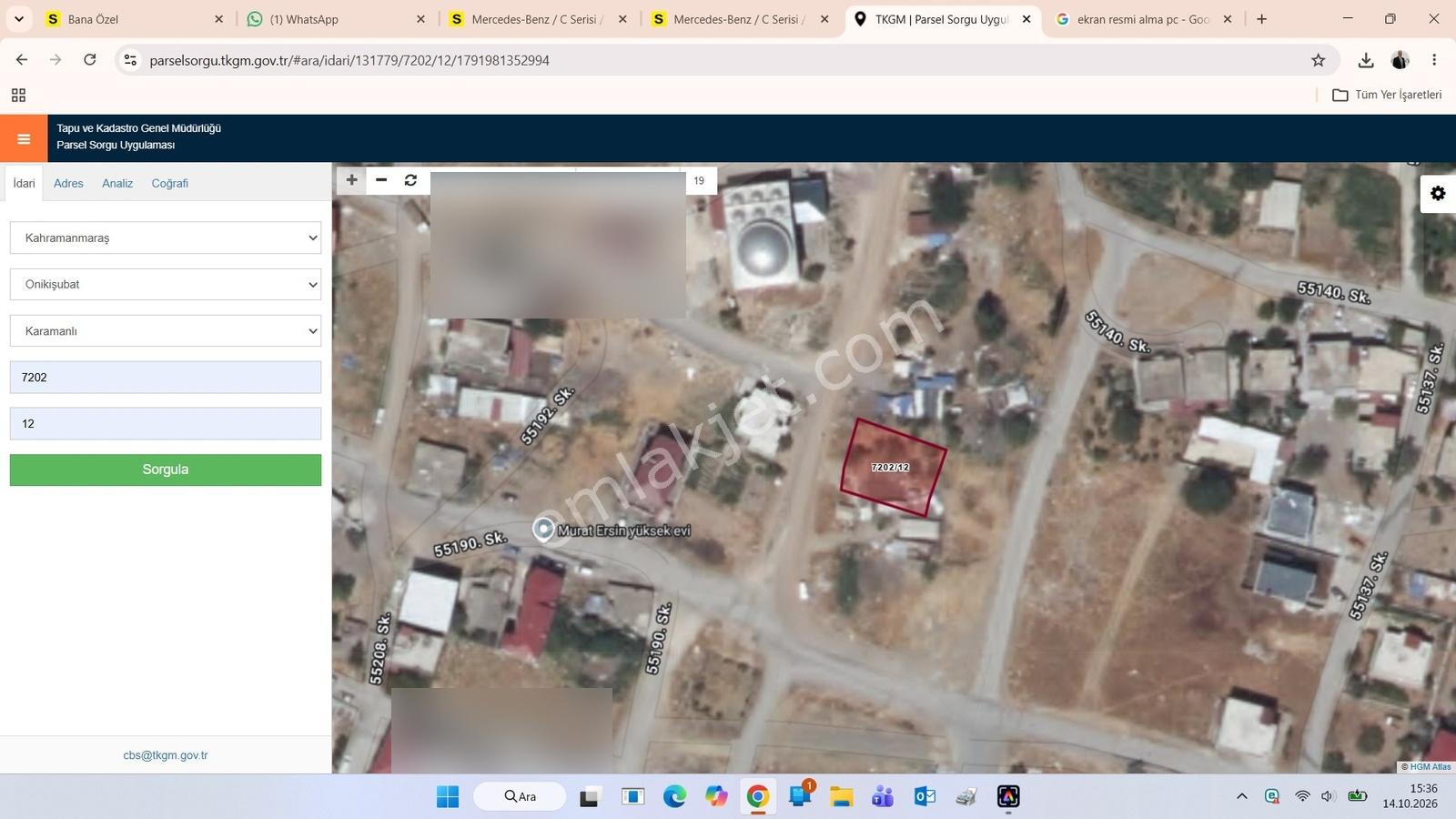Image resolution: width=1456 pixels, height=819 pixels.
Task: Refresh the map view
Action: pyautogui.click(x=410, y=180)
